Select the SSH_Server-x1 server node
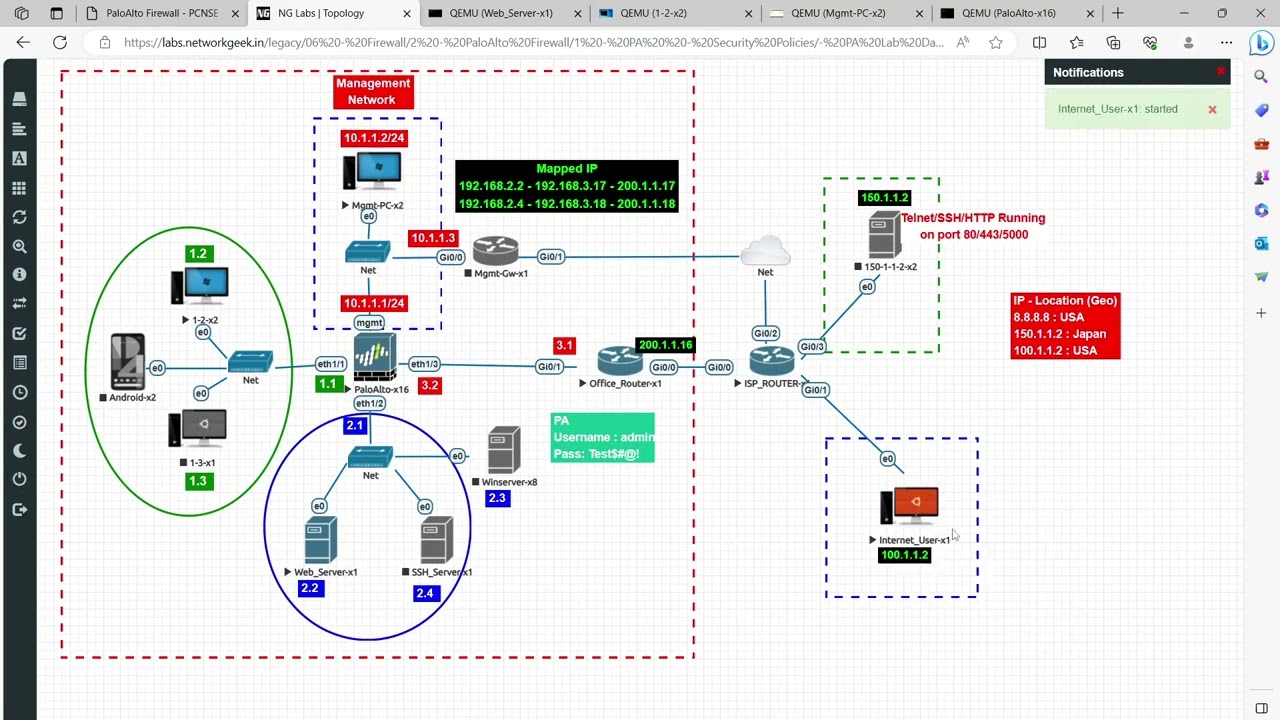The width and height of the screenshot is (1280, 720). pyautogui.click(x=437, y=540)
